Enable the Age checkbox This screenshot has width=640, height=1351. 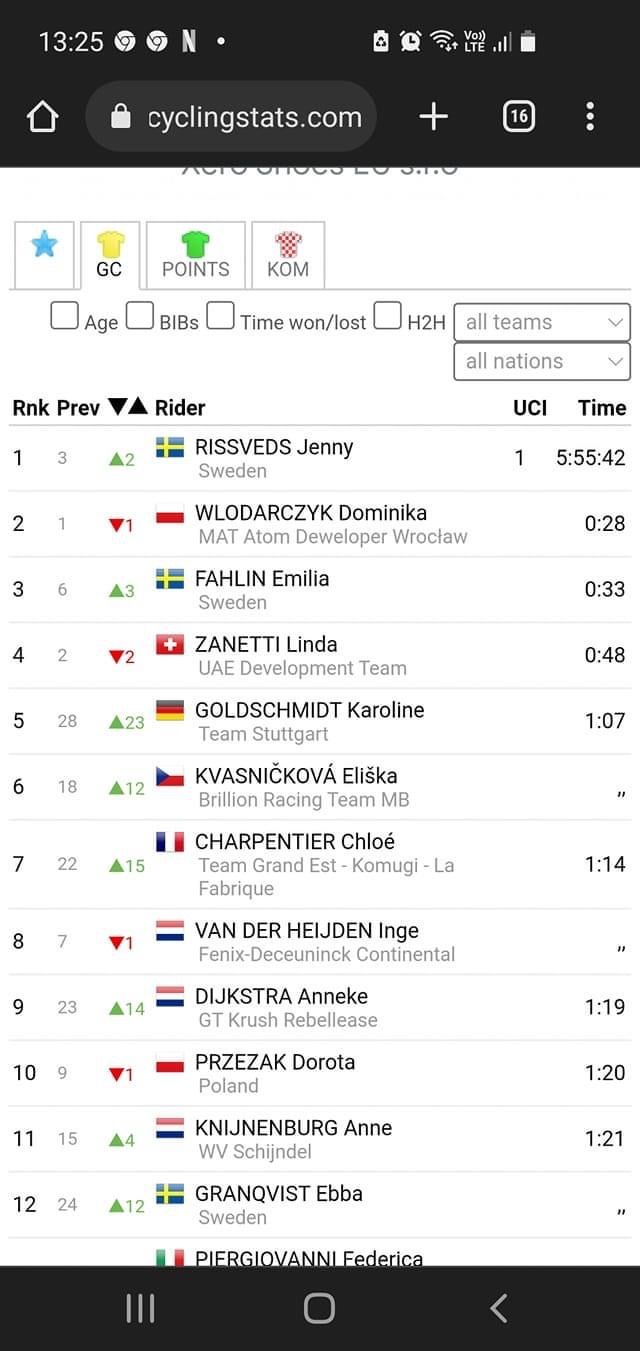(x=65, y=316)
